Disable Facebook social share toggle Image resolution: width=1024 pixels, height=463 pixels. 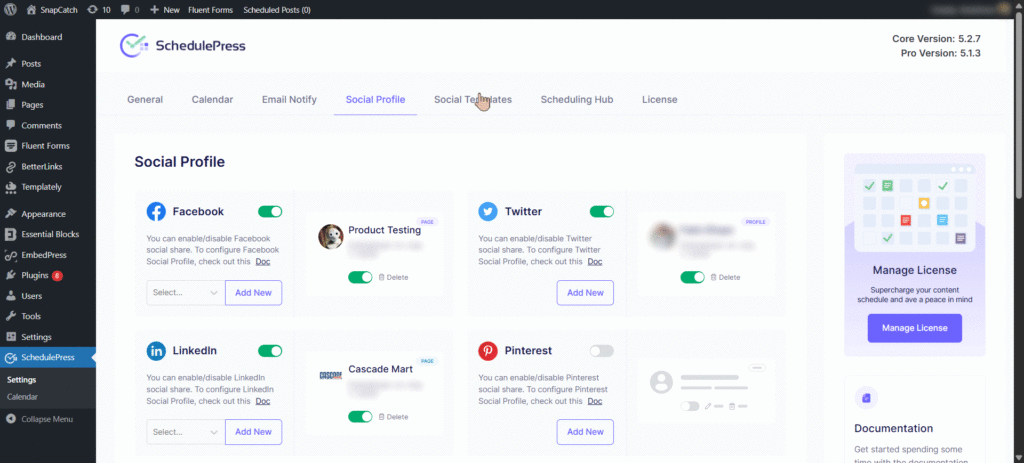coord(270,212)
